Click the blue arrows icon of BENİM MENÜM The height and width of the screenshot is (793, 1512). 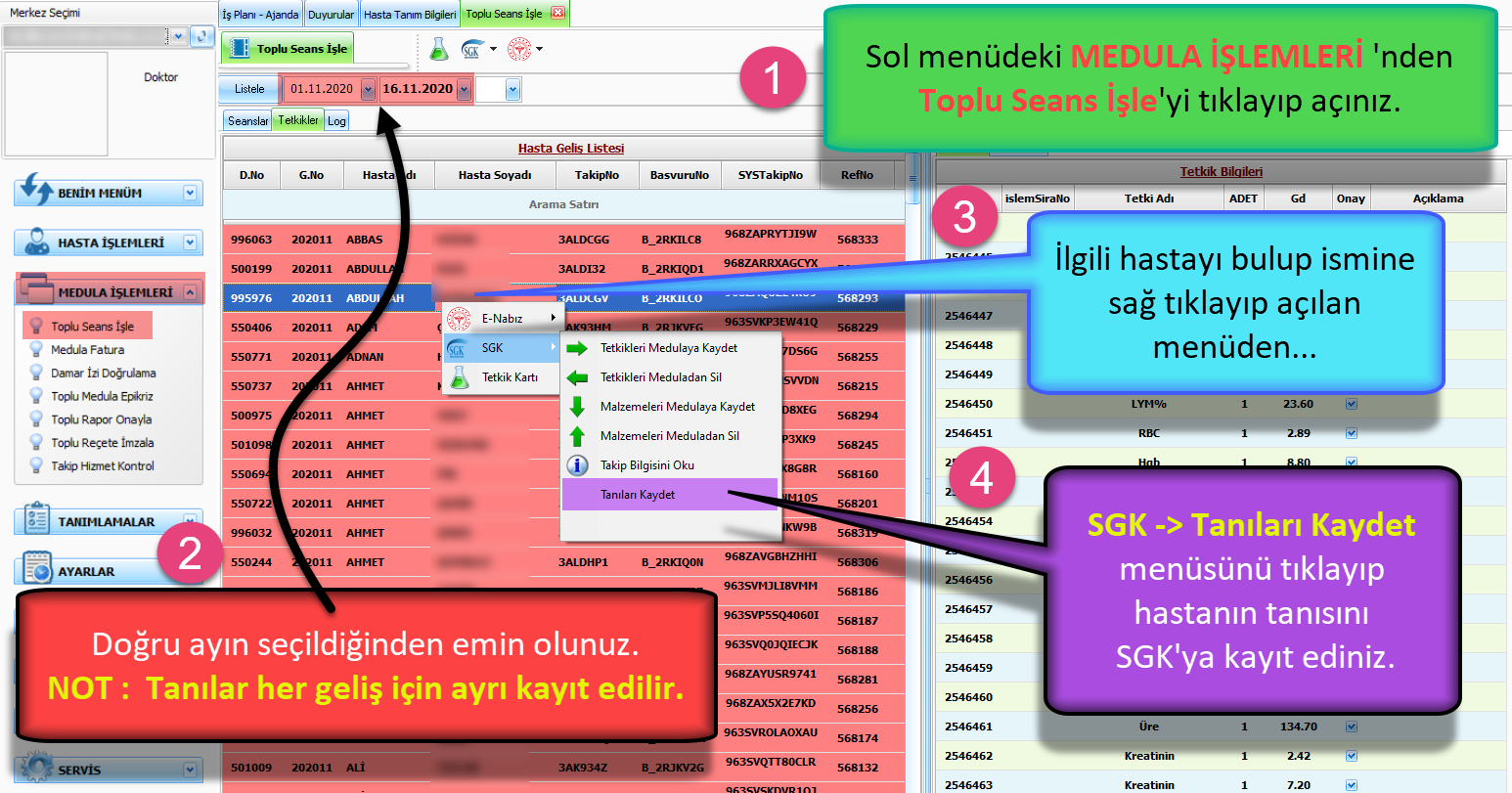(x=35, y=190)
